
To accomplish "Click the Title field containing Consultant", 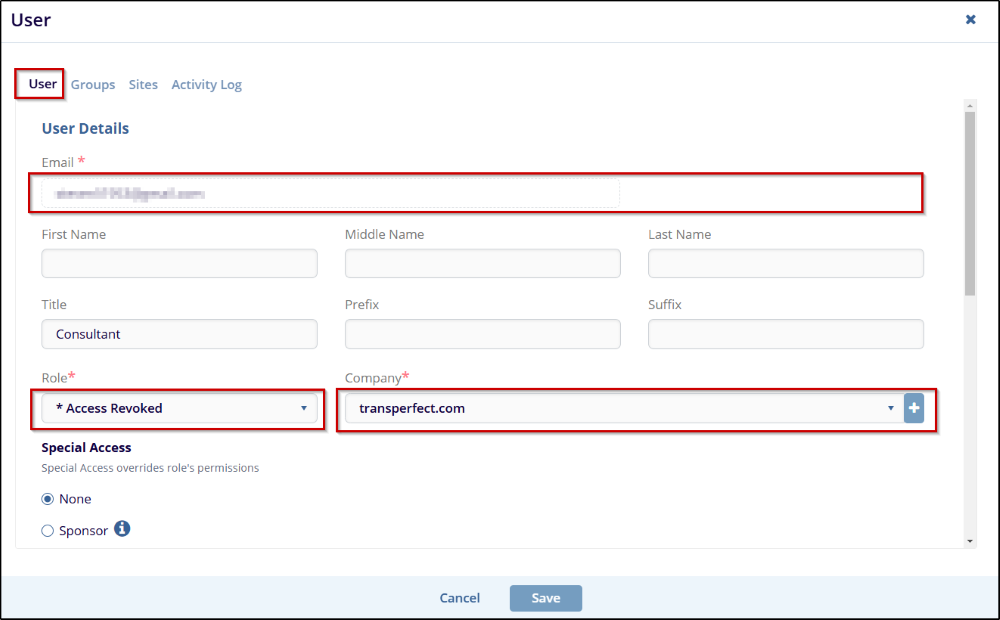I will 180,334.
